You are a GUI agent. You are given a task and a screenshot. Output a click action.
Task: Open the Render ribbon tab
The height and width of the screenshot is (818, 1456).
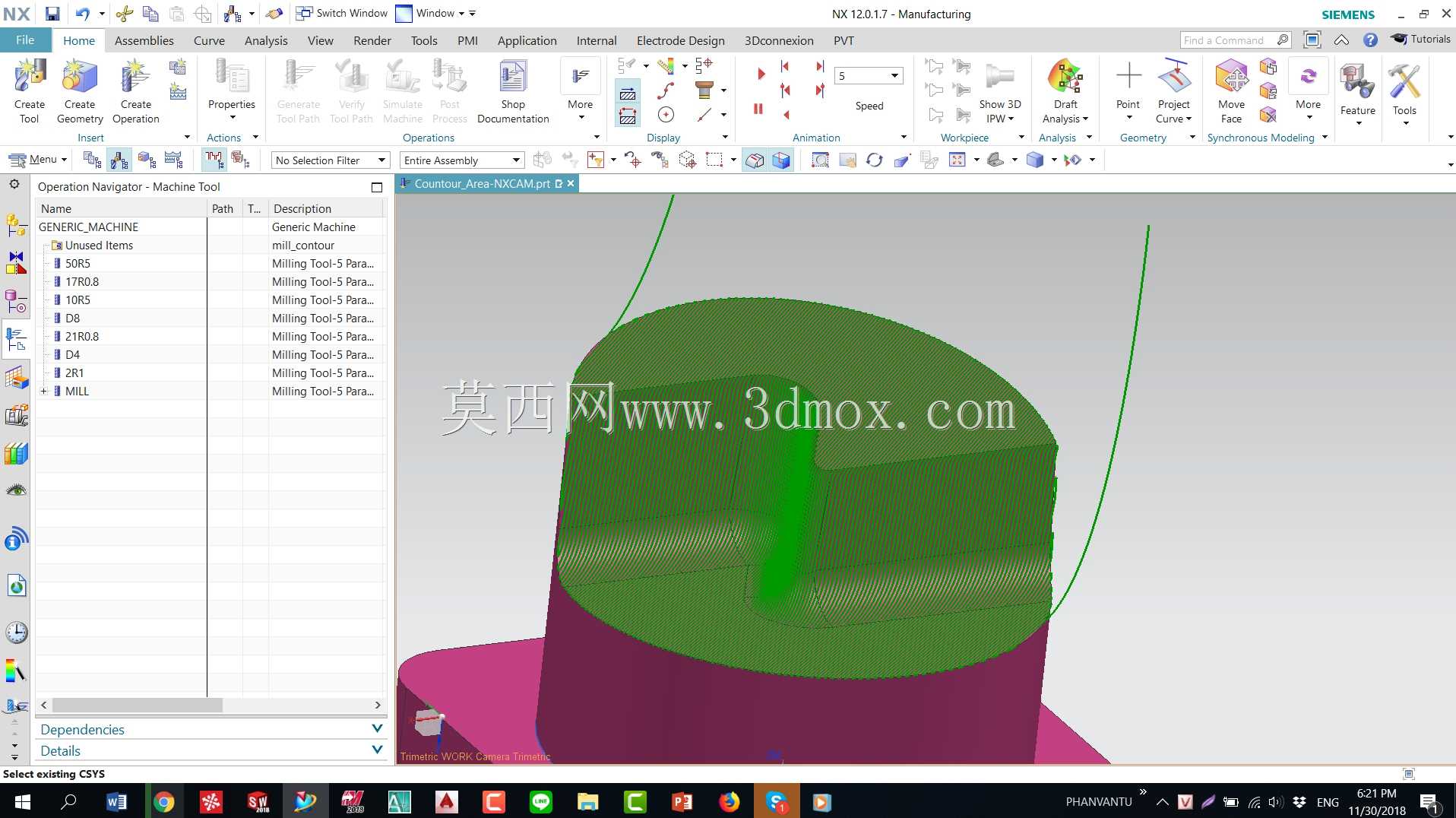(372, 40)
